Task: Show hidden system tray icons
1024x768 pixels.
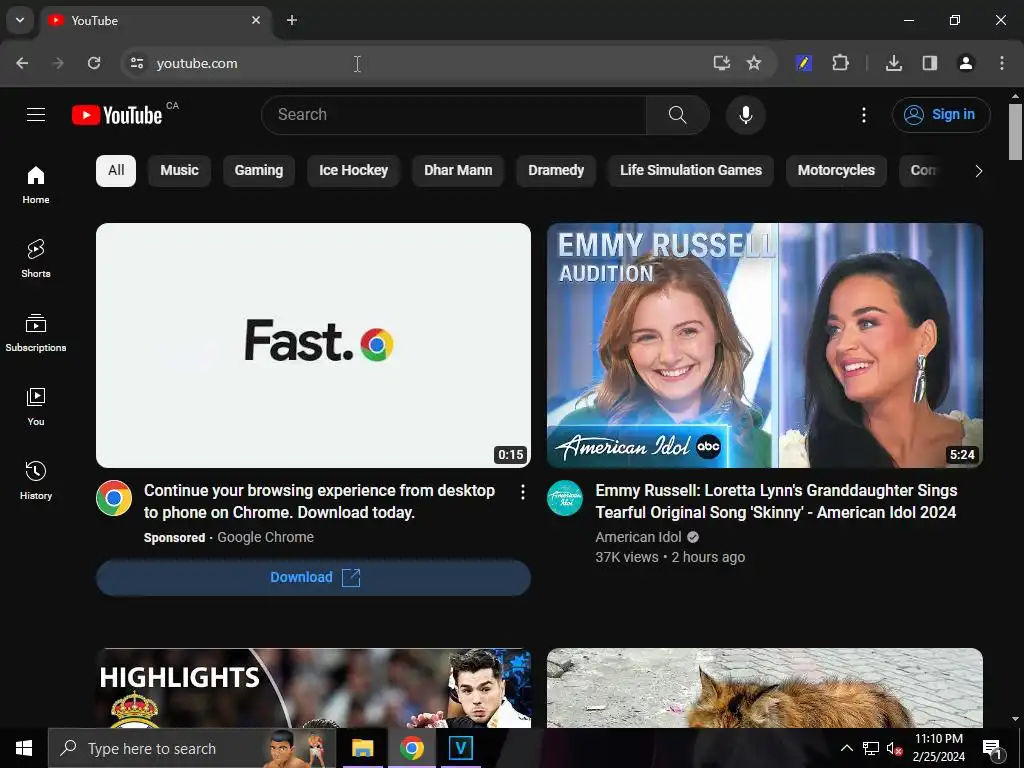Action: tap(846, 748)
